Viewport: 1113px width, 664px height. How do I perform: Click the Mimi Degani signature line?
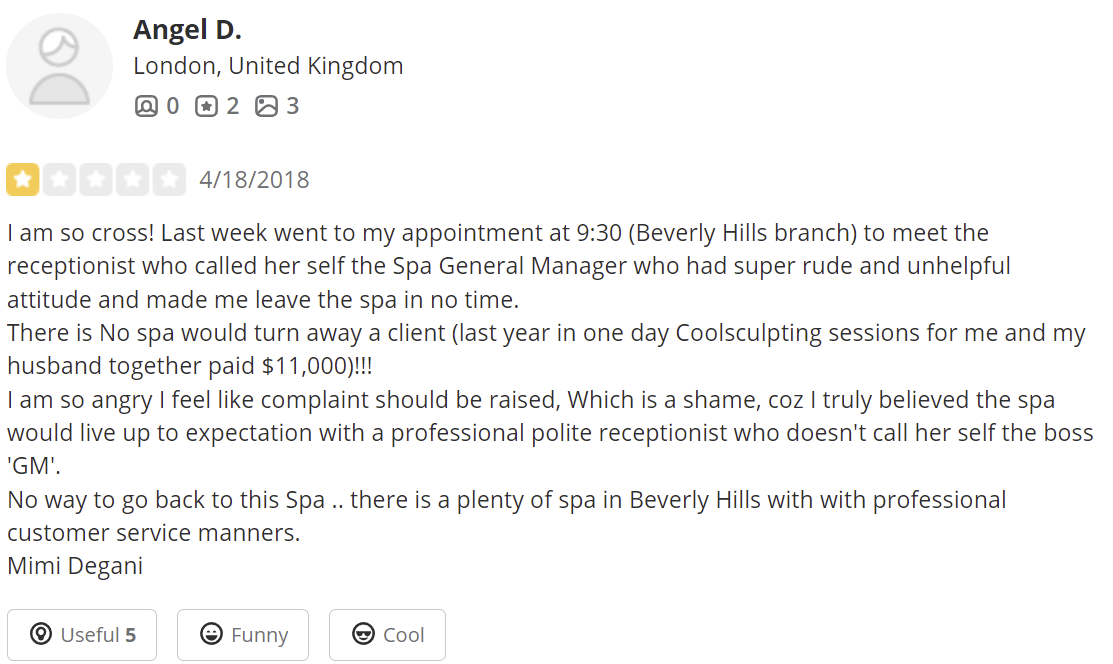[75, 566]
